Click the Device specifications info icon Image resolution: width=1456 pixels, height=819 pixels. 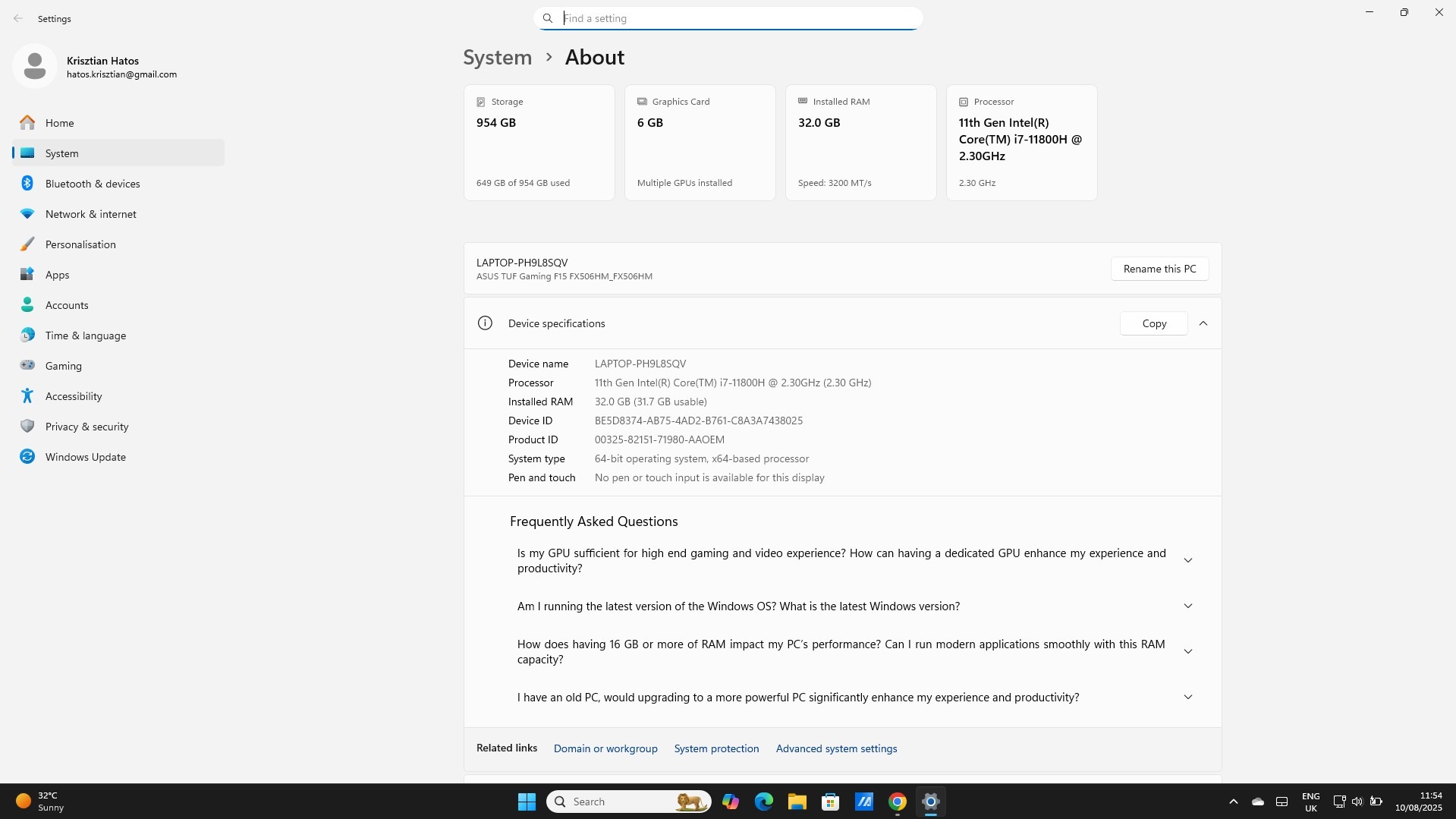485,323
